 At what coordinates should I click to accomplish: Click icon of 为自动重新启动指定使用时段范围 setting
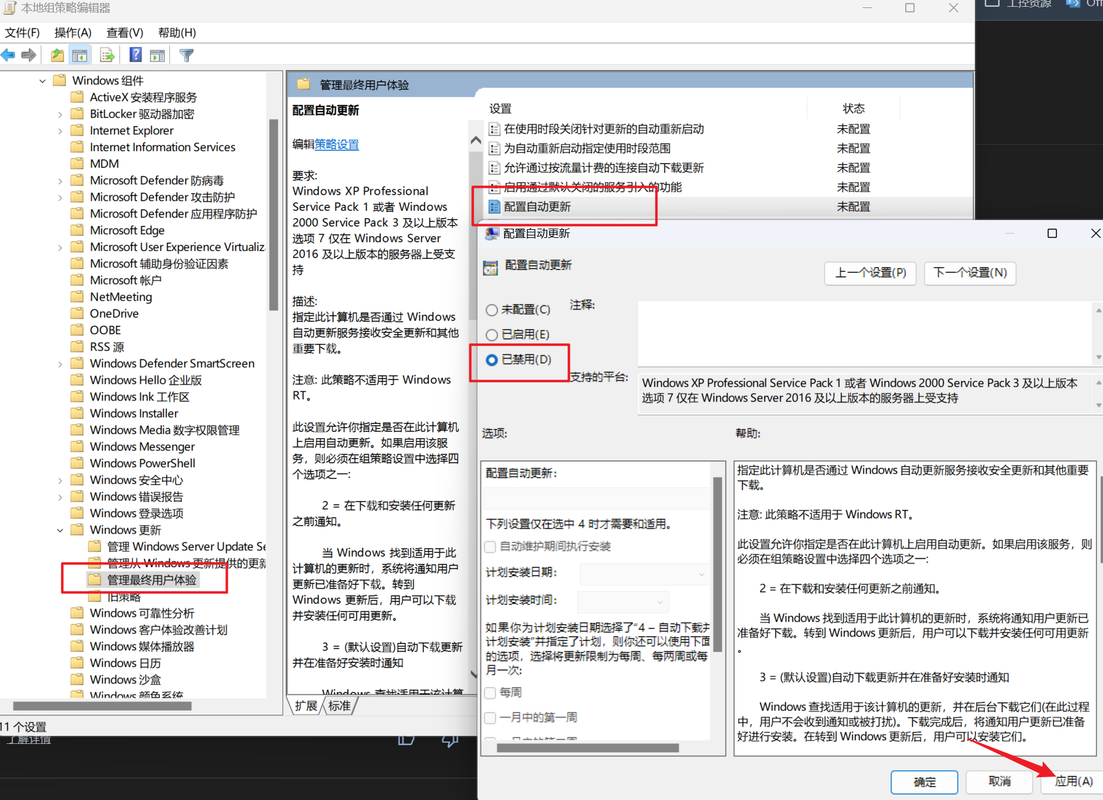(495, 148)
